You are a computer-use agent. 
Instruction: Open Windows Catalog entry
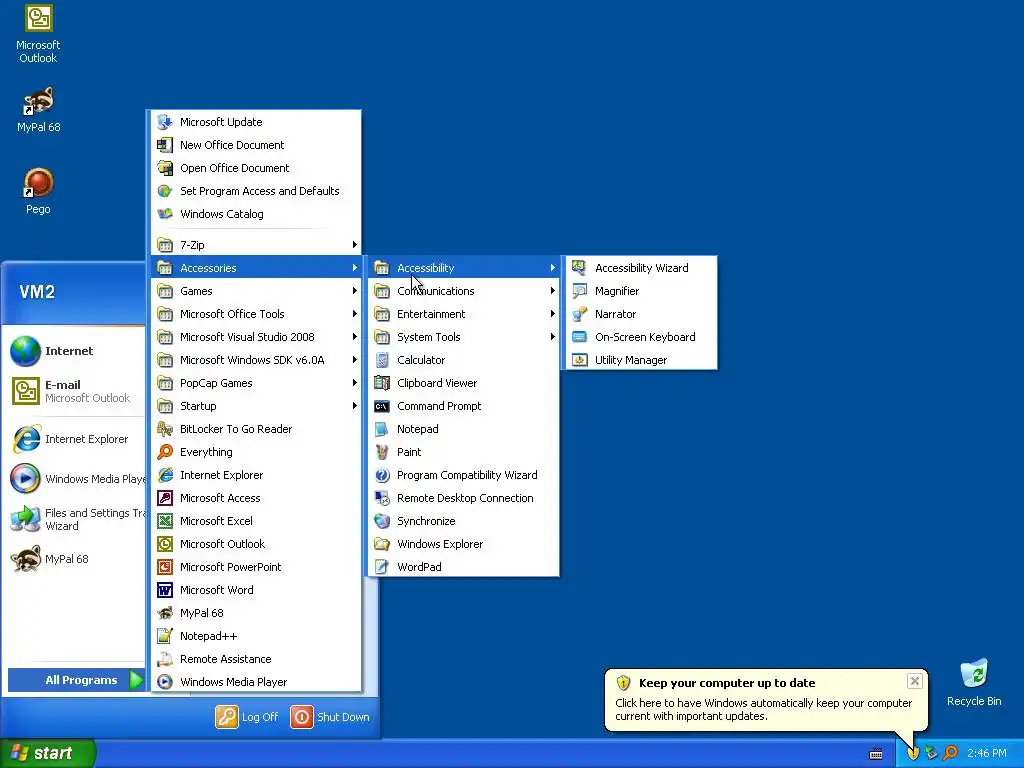[x=256, y=214]
